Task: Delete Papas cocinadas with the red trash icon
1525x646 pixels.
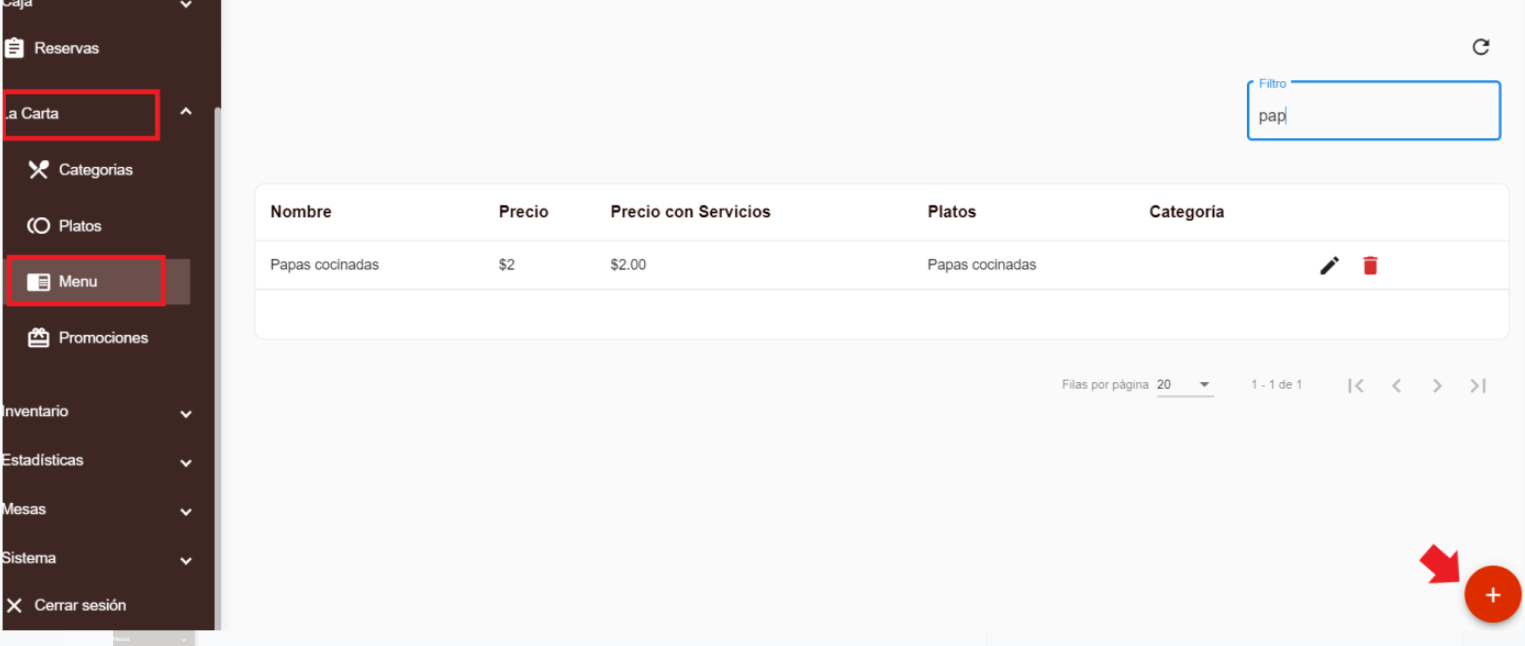Action: click(1370, 265)
